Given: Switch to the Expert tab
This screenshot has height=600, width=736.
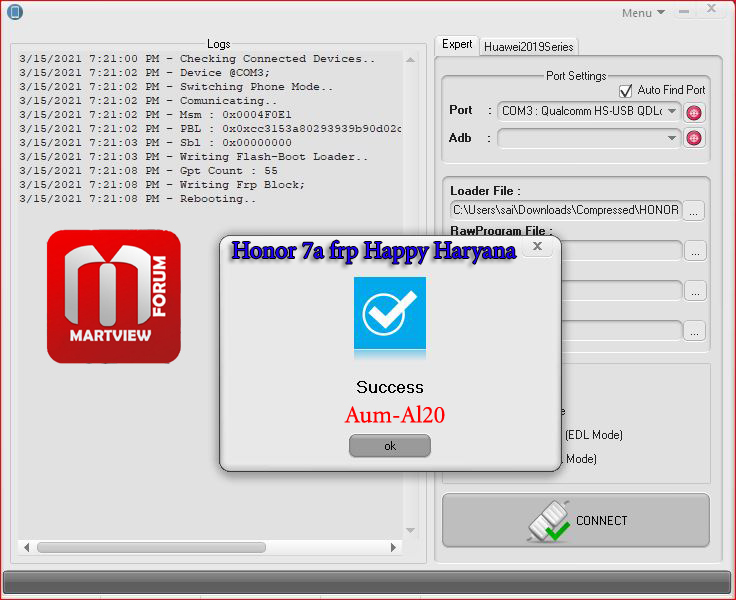Looking at the screenshot, I should tap(457, 44).
